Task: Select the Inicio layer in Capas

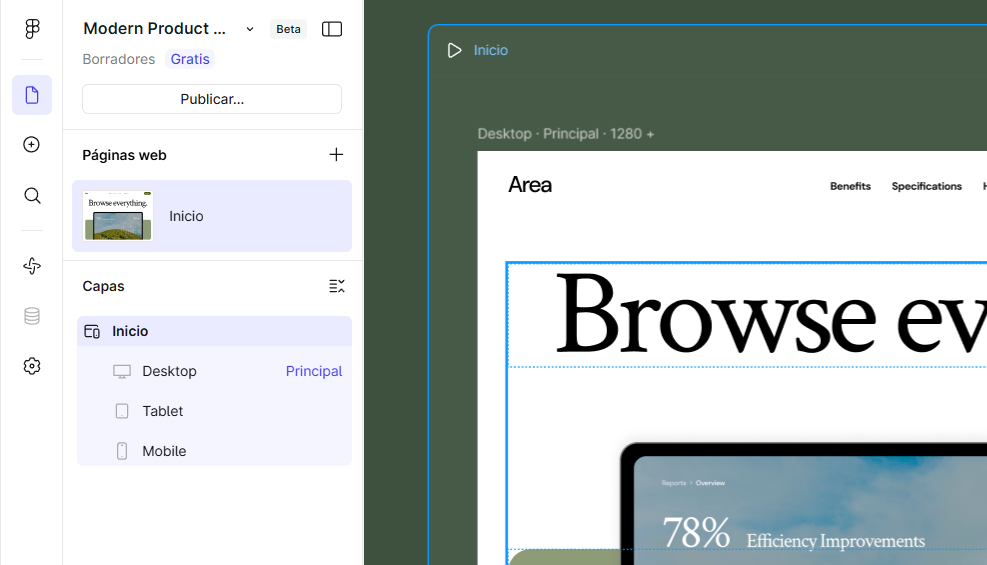Action: pyautogui.click(x=130, y=331)
